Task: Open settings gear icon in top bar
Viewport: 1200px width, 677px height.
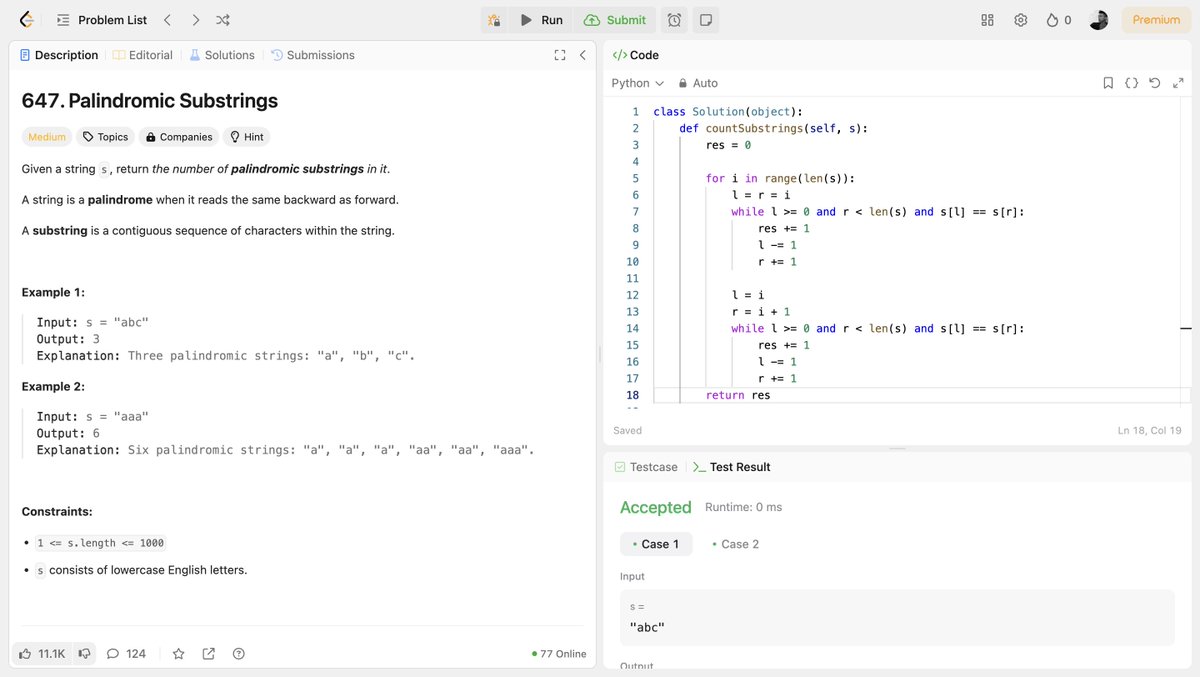Action: (x=1020, y=20)
